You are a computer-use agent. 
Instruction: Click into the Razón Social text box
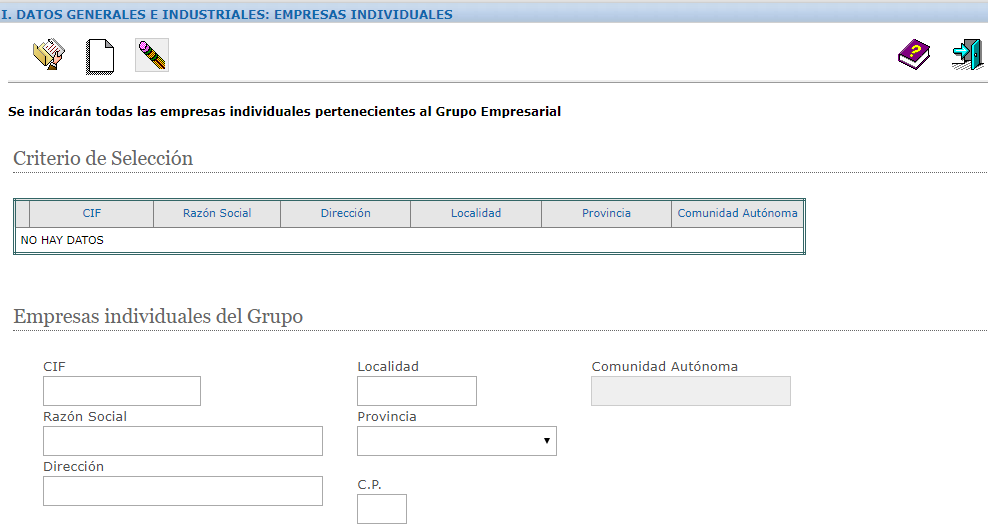(x=183, y=441)
